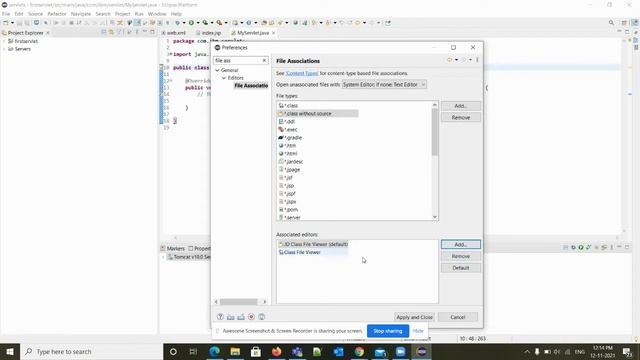
Task: Click Link with Editor icon in Project Explorer
Action: (x=111, y=32)
